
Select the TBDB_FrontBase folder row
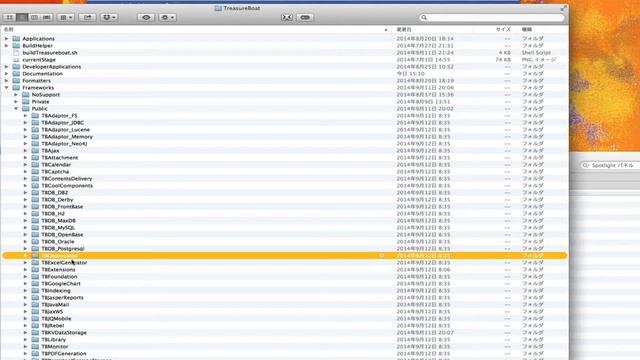284,207
